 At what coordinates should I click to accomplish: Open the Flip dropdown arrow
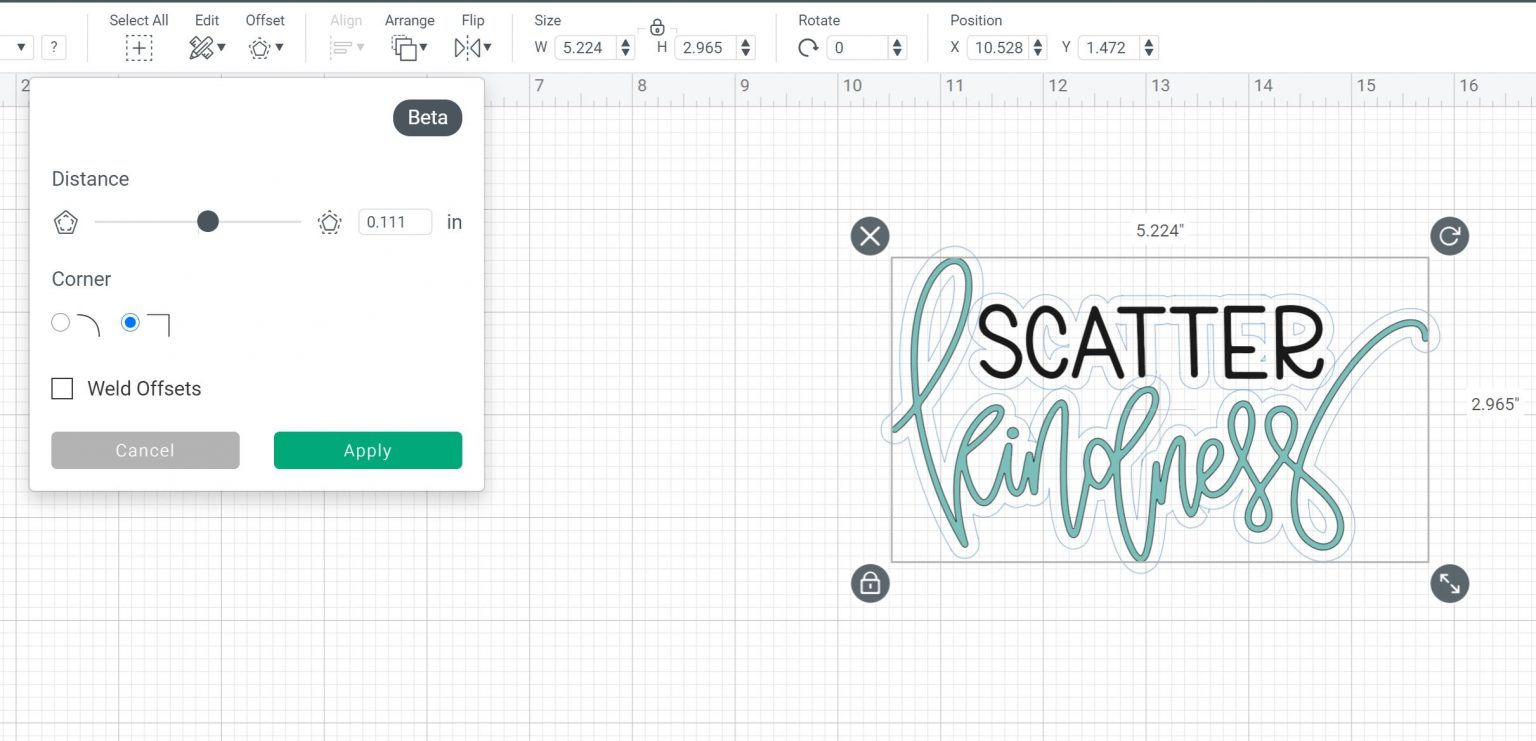[486, 47]
